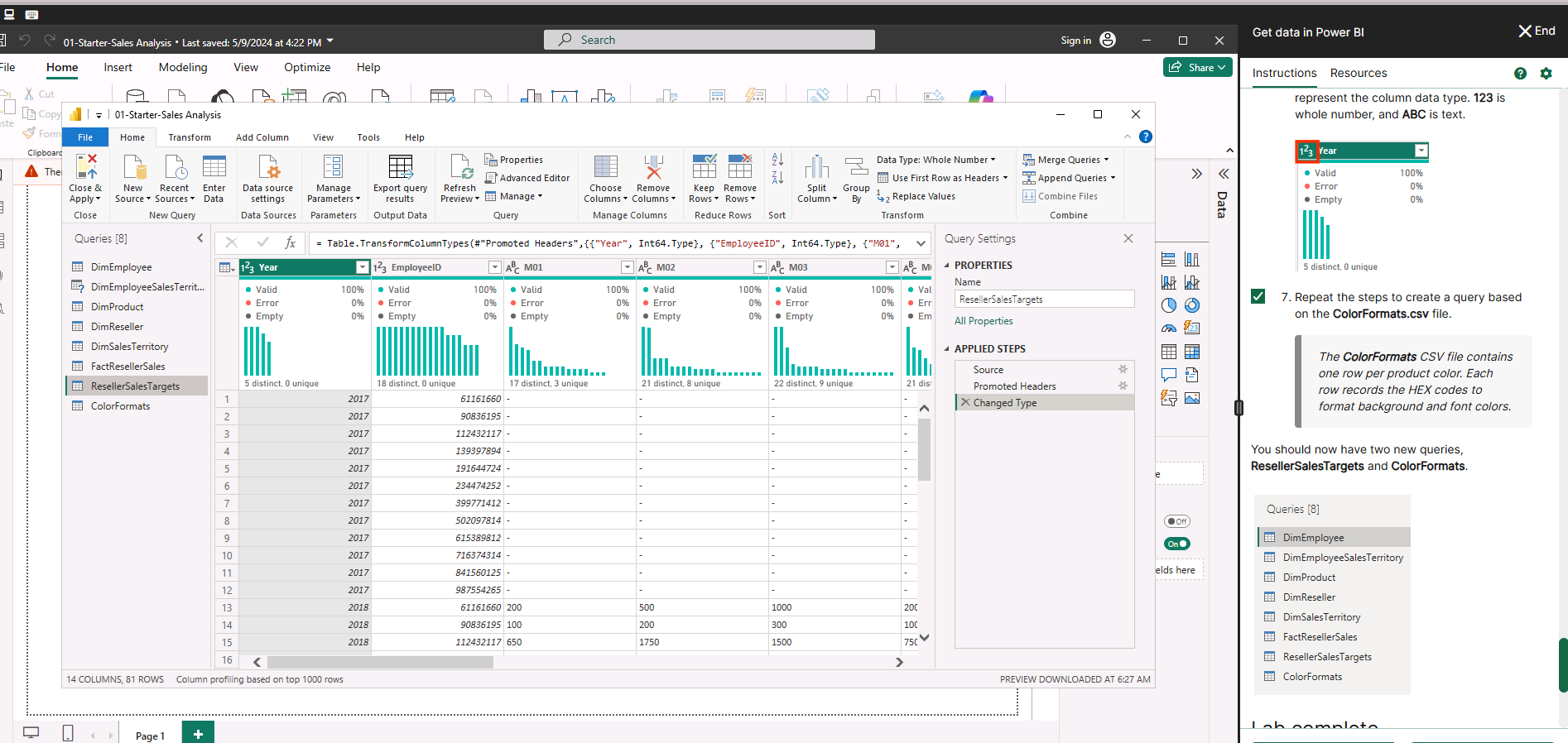
Task: Click help icon in the lab panel
Action: click(x=1520, y=74)
